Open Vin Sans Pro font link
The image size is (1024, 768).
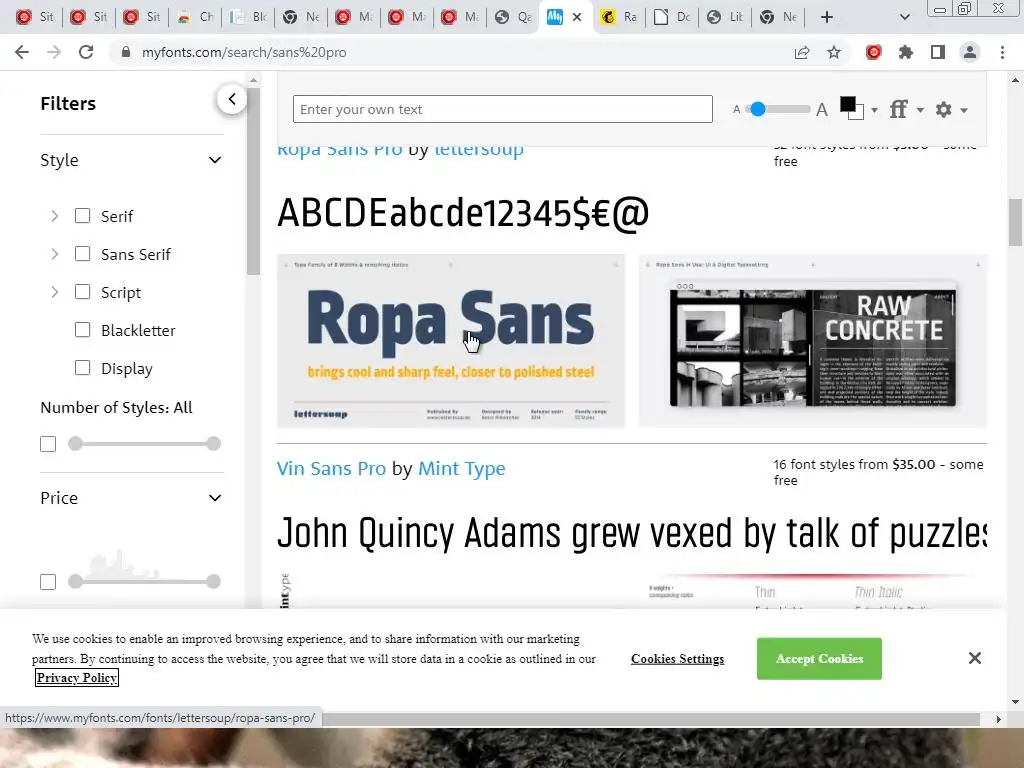click(331, 468)
